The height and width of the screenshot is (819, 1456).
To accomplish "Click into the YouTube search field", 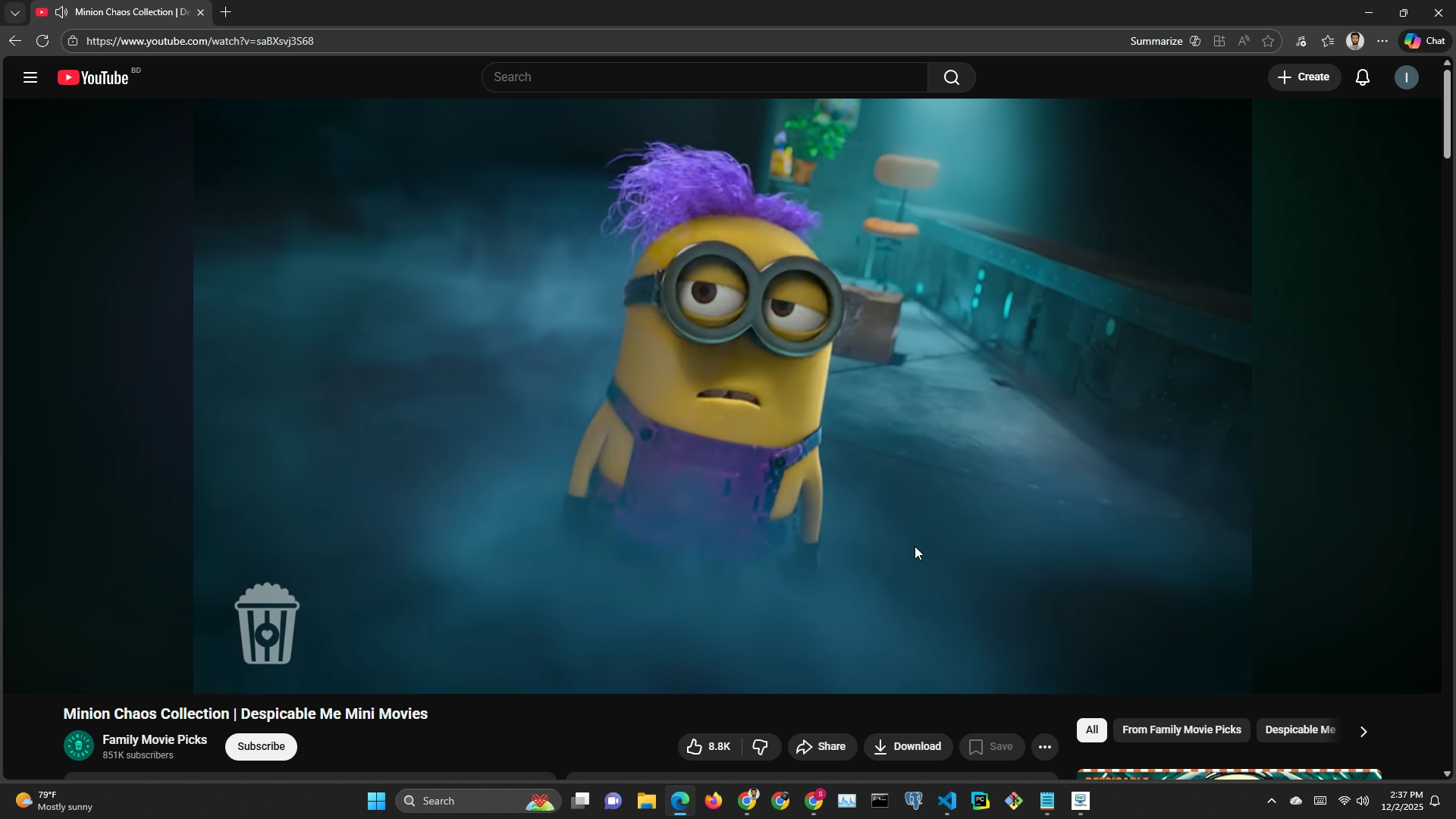I will click(x=704, y=77).
